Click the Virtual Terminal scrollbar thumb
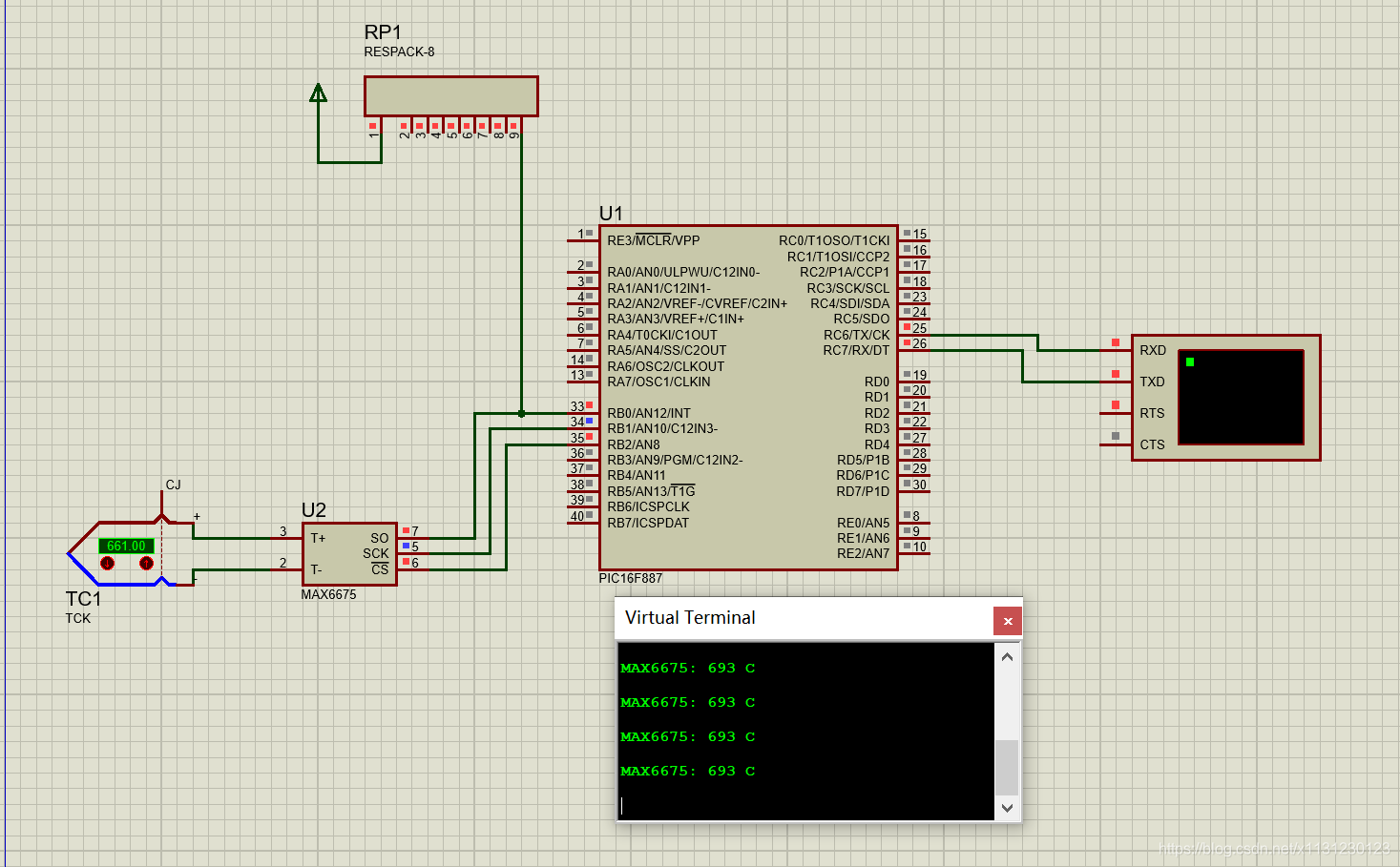 coord(1007,767)
